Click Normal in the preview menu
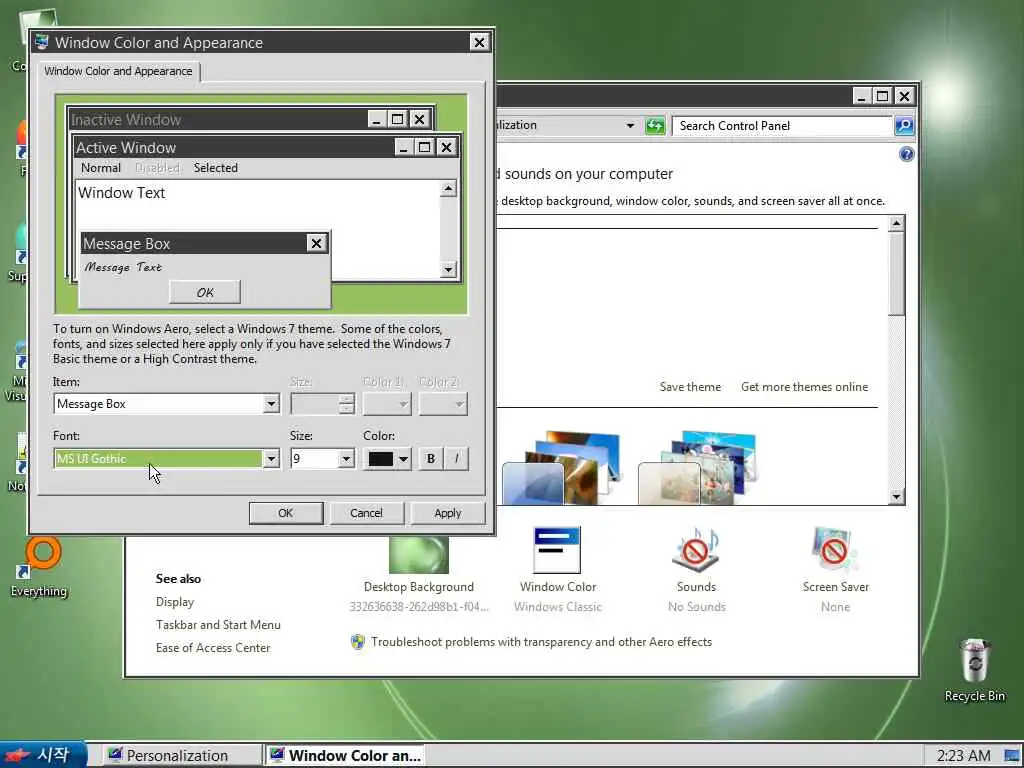The width and height of the screenshot is (1024, 768). (101, 168)
